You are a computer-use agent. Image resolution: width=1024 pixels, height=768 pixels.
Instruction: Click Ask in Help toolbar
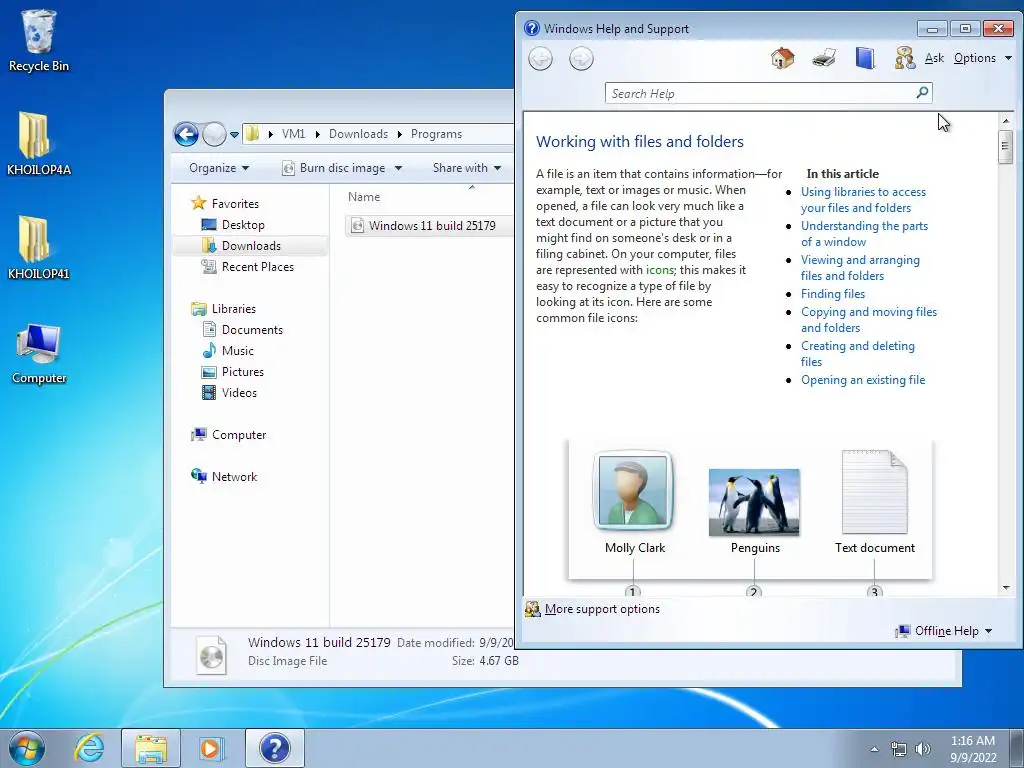click(x=934, y=58)
